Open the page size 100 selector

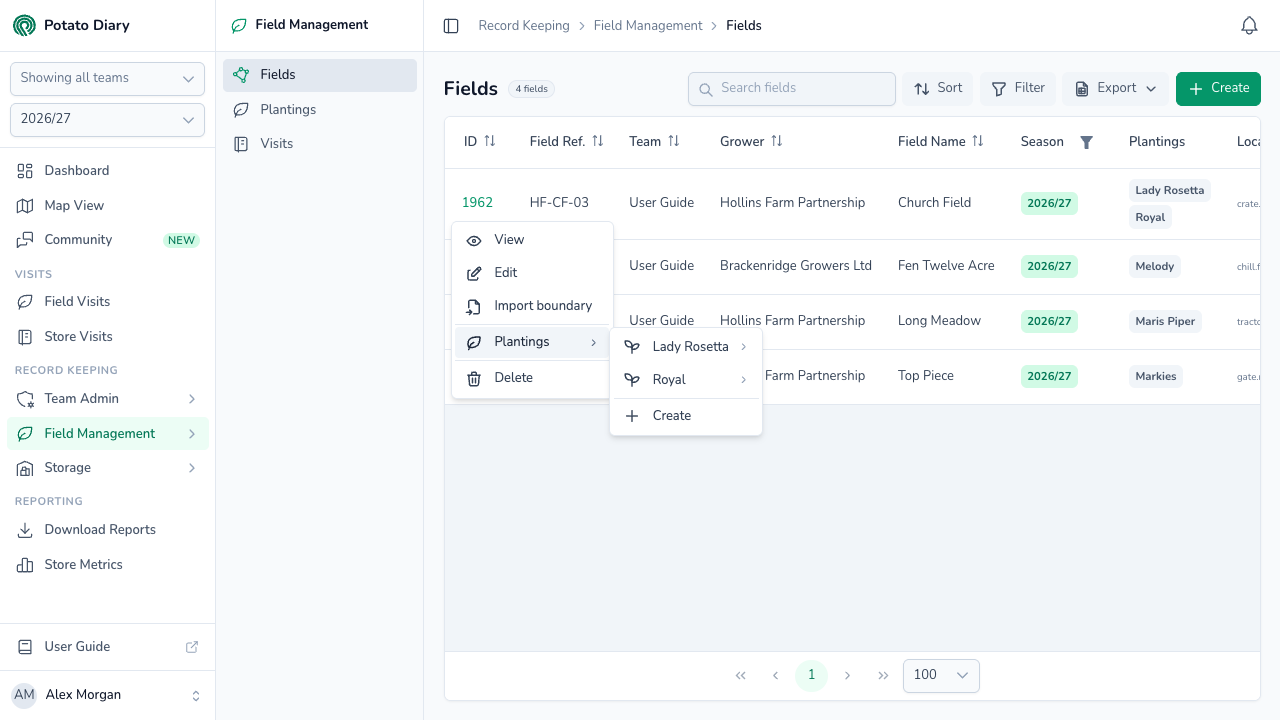pyautogui.click(x=941, y=676)
